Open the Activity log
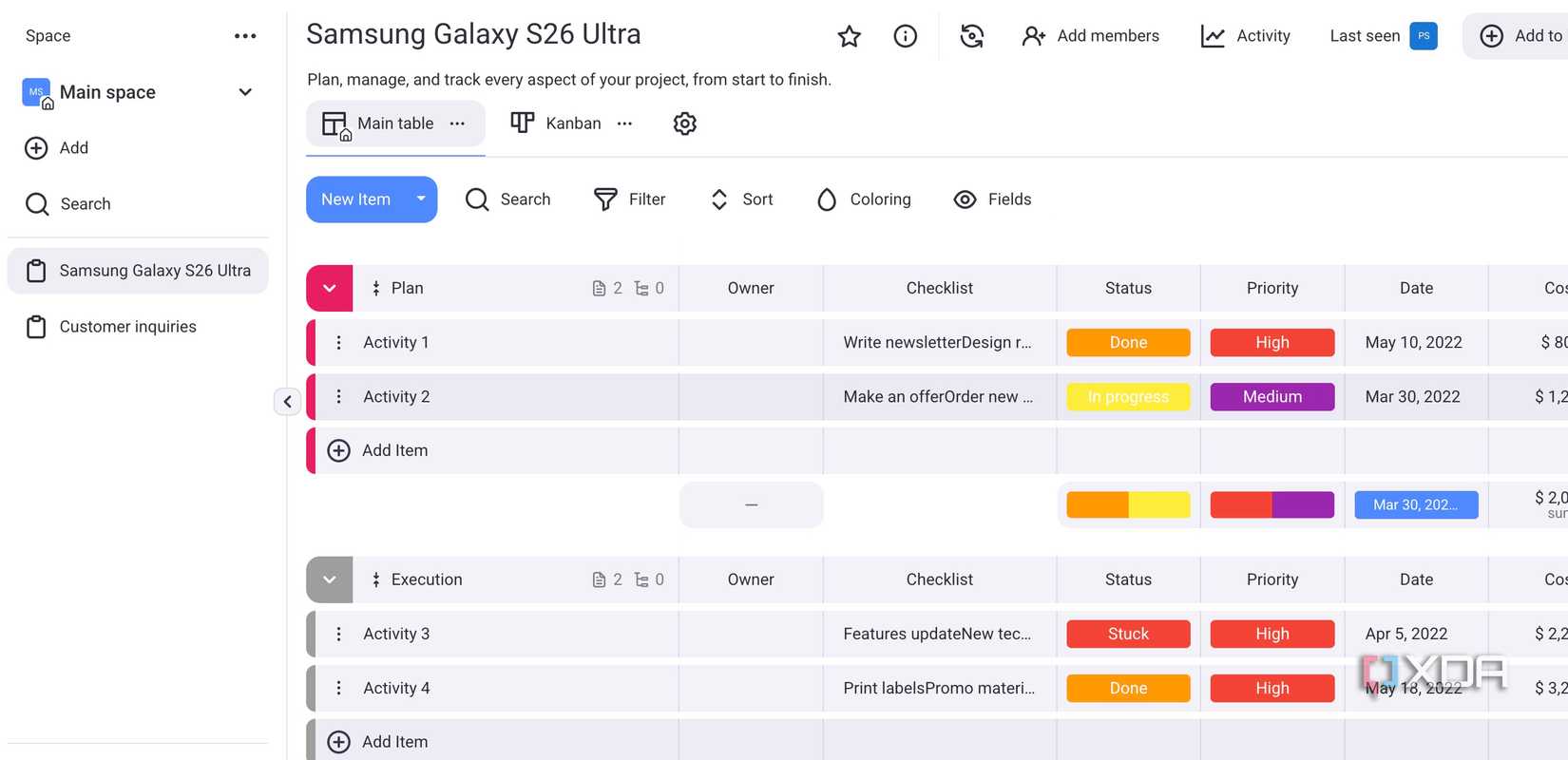Image resolution: width=1568 pixels, height=760 pixels. click(1245, 36)
